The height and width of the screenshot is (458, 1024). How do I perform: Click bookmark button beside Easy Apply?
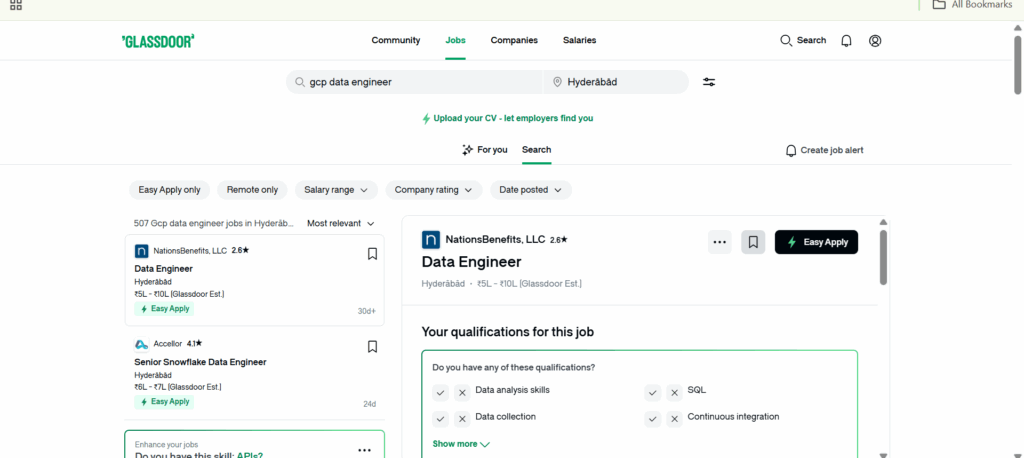[753, 242]
